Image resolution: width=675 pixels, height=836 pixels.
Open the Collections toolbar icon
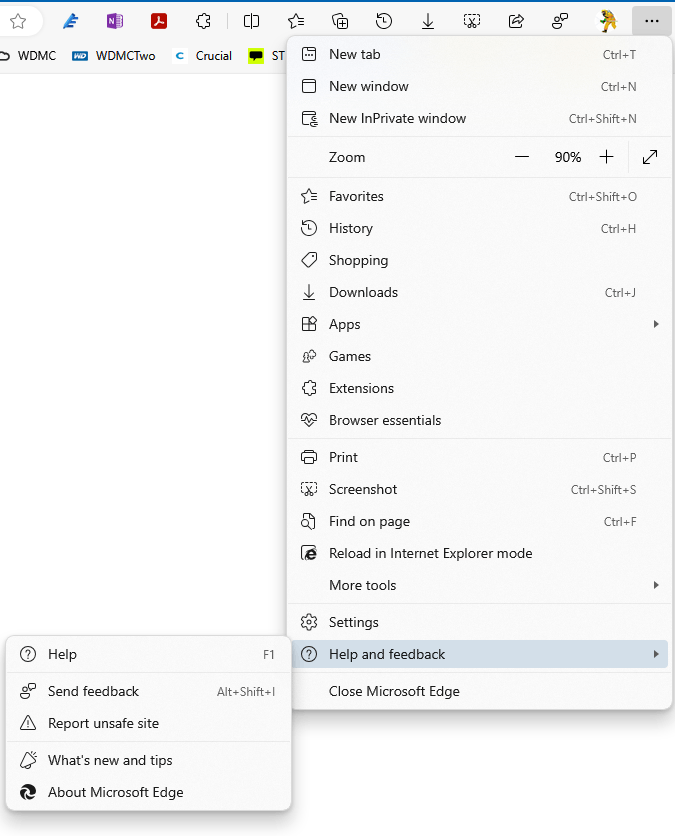point(340,21)
